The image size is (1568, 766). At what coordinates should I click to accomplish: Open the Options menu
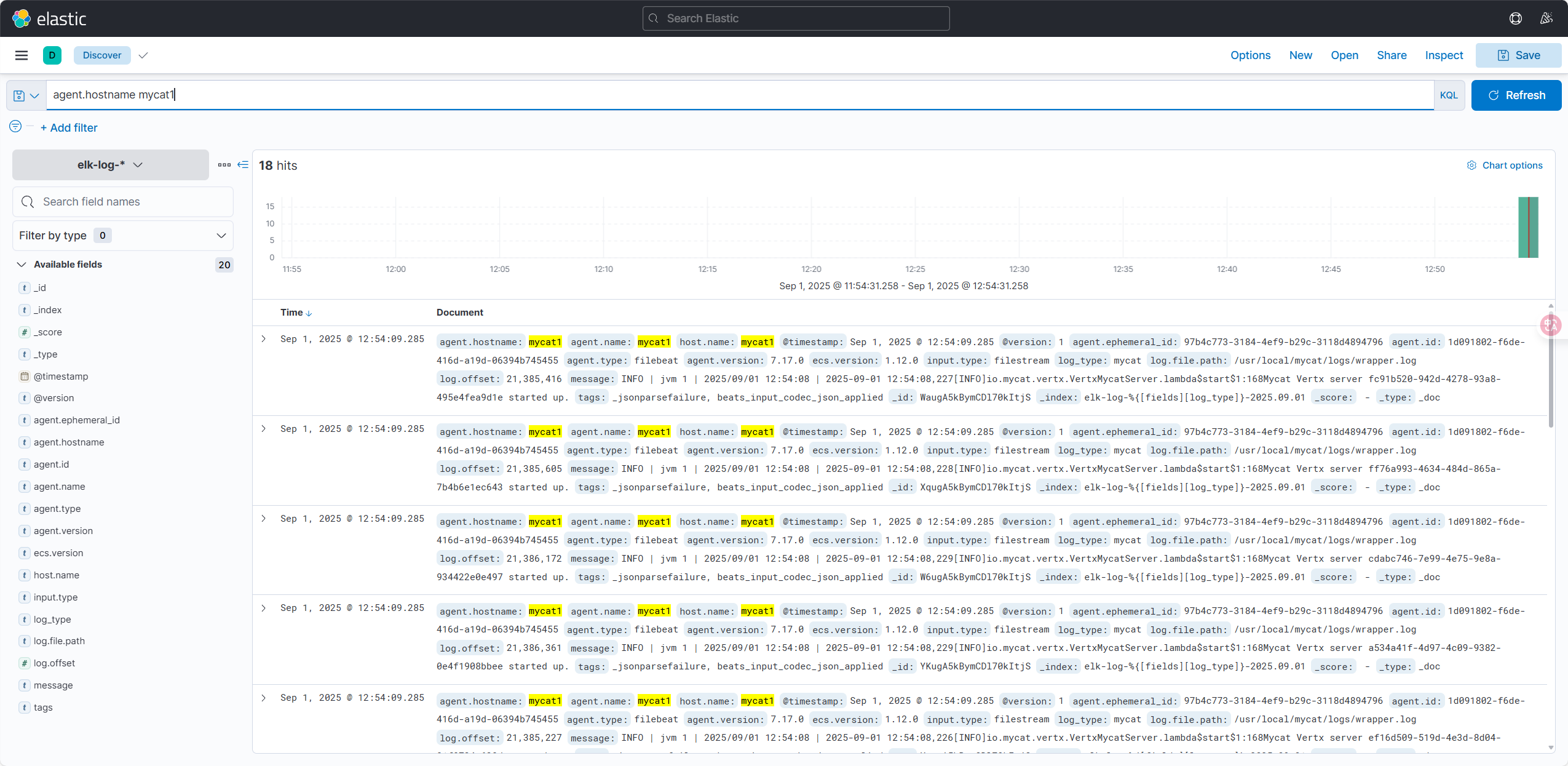point(1250,55)
